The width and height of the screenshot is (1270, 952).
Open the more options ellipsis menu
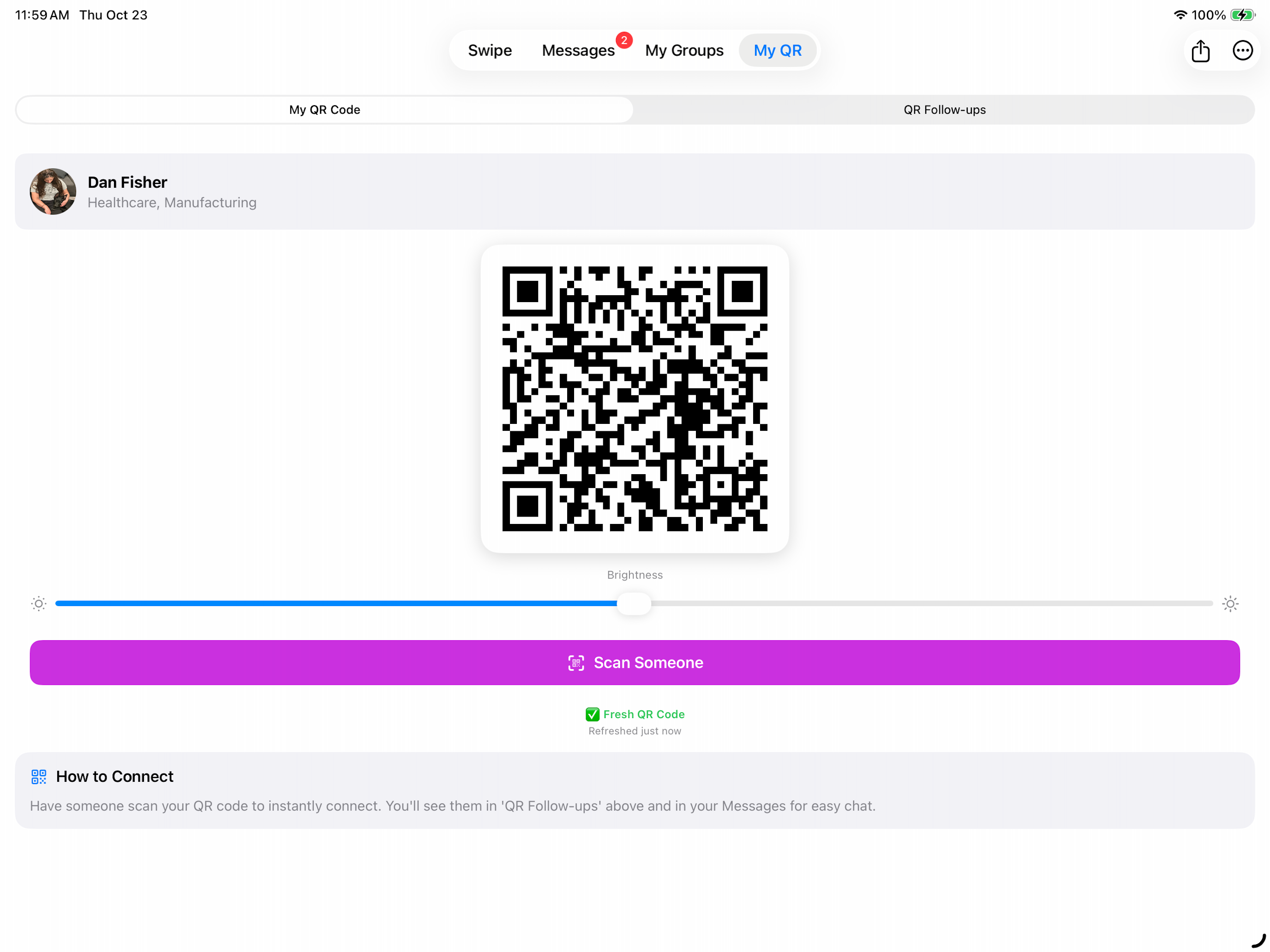point(1242,50)
